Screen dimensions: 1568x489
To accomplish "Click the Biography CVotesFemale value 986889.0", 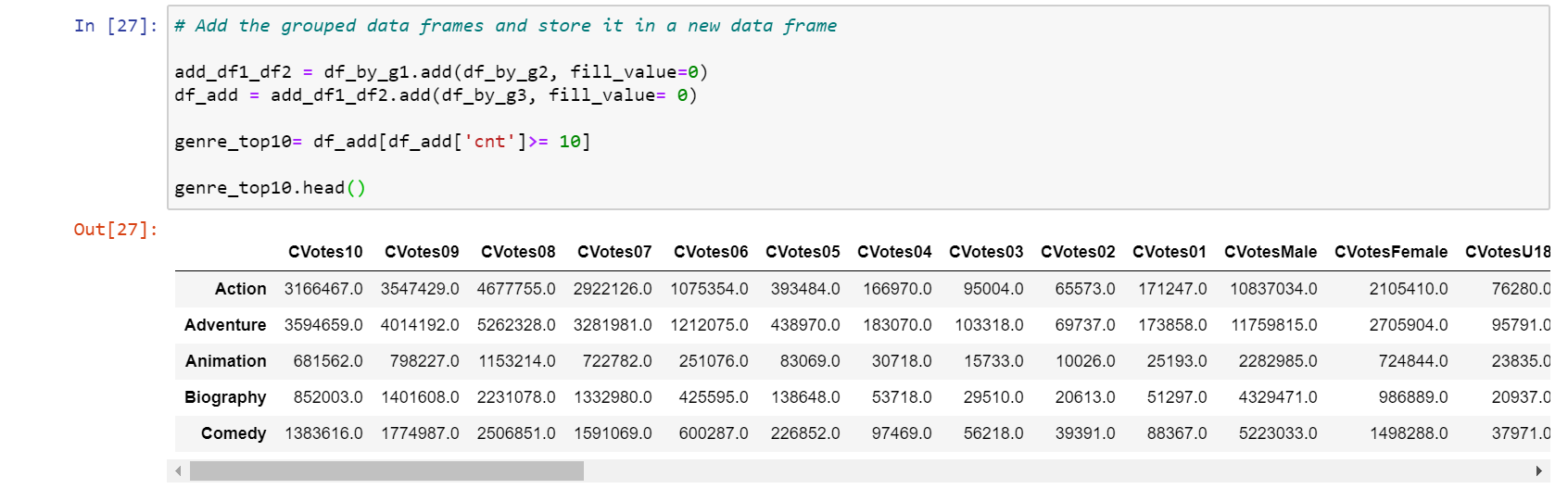I will coord(1413,397).
